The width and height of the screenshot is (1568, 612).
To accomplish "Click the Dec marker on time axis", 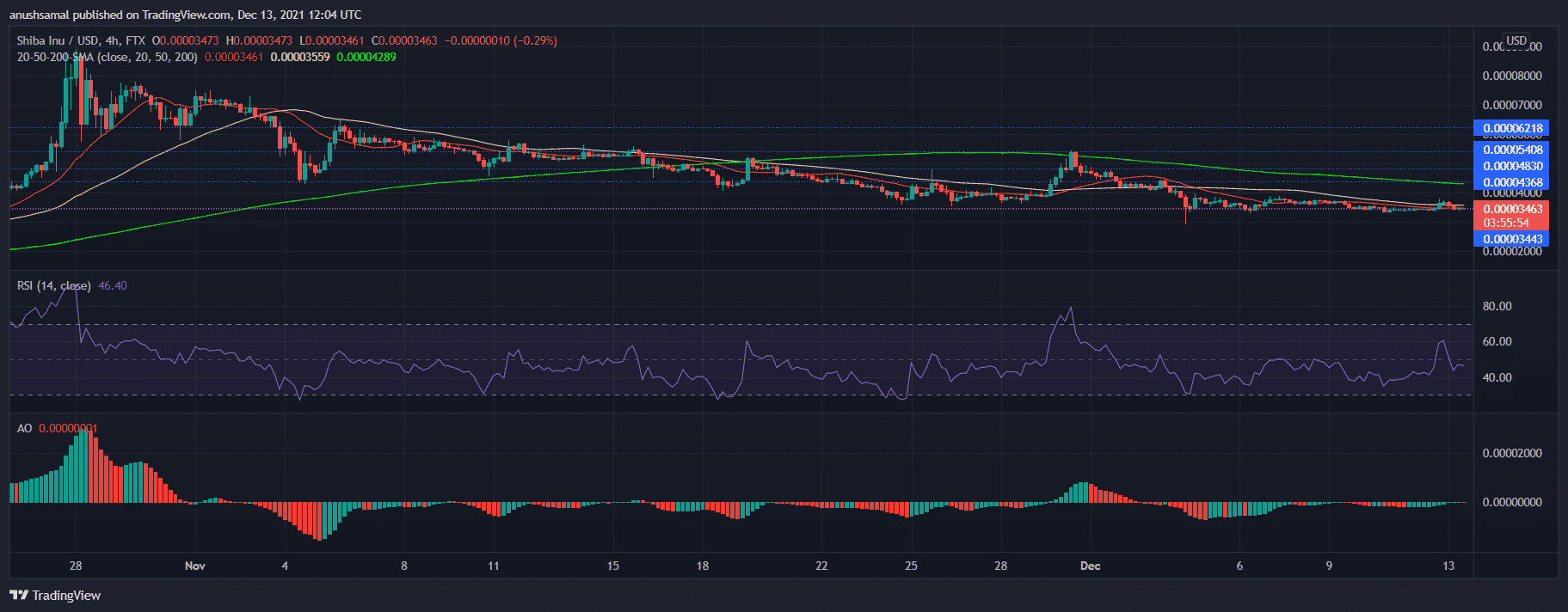I will click(1090, 566).
